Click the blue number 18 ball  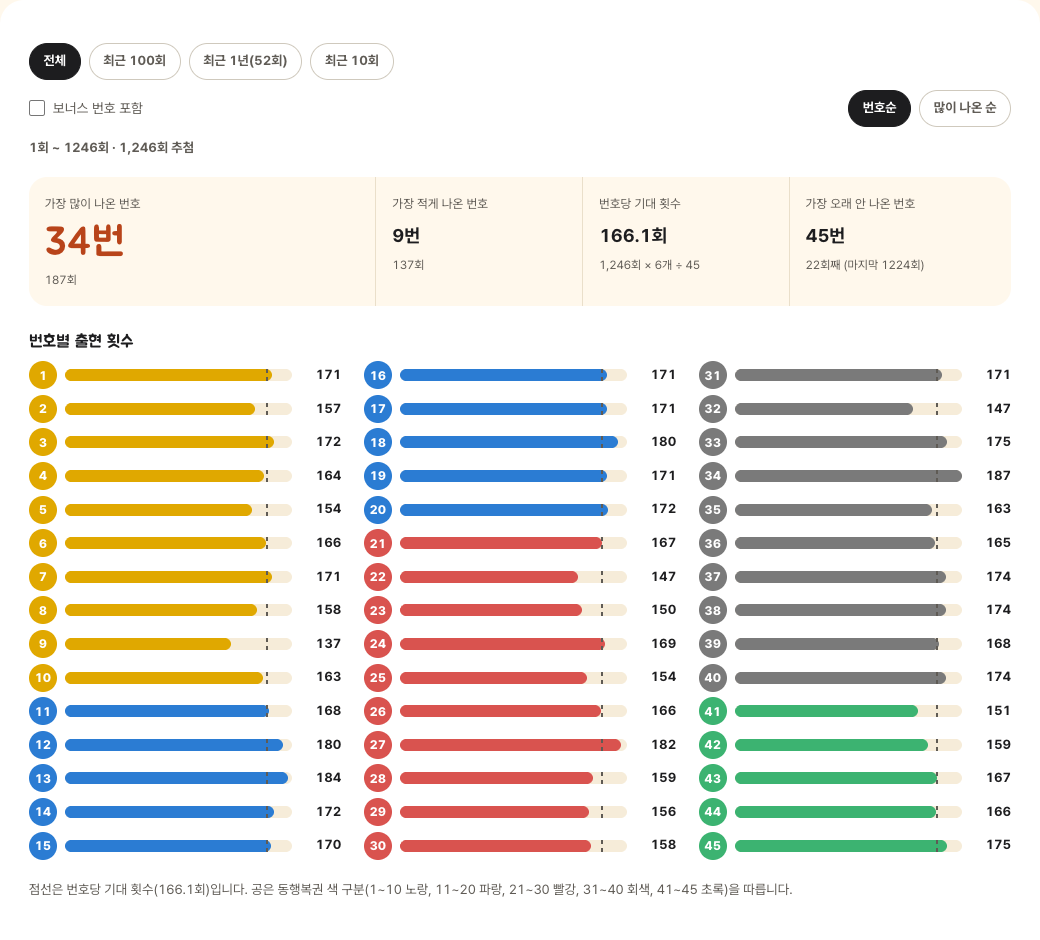click(378, 442)
